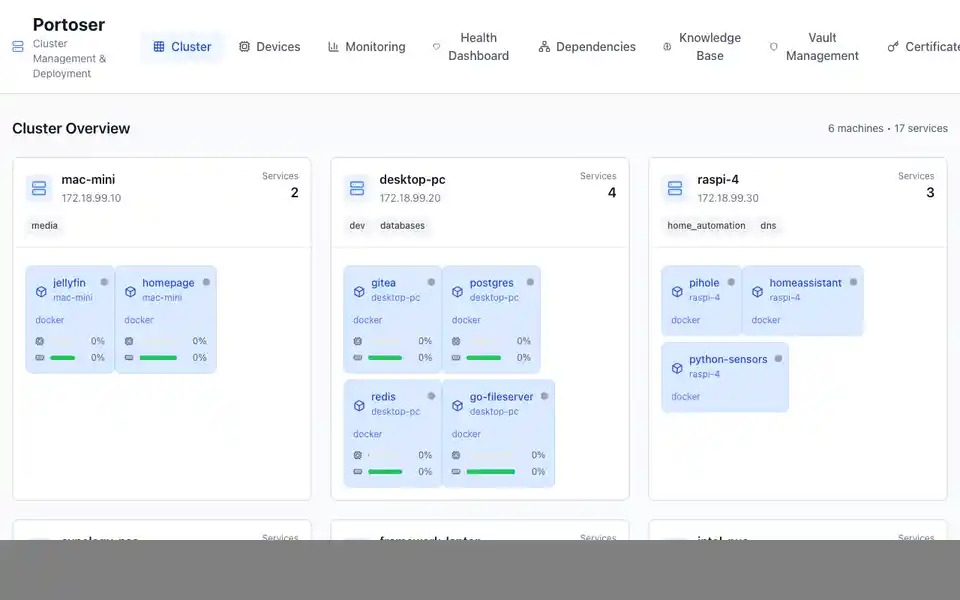
Task: Click IP address 172.18.99.10
Action: point(91,198)
